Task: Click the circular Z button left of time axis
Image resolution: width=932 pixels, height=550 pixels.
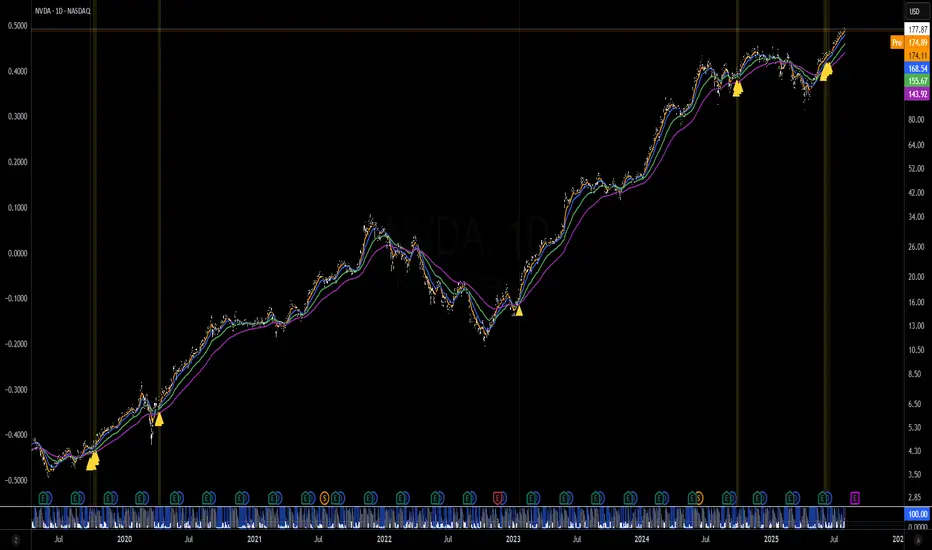Action: pyautogui.click(x=15, y=539)
